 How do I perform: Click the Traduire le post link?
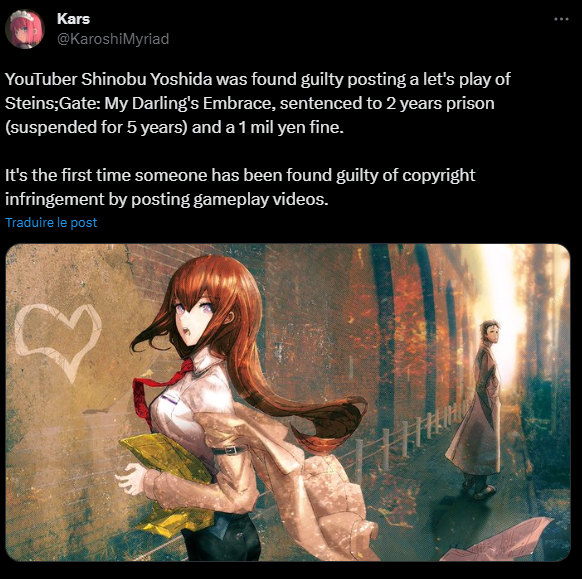pos(51,222)
